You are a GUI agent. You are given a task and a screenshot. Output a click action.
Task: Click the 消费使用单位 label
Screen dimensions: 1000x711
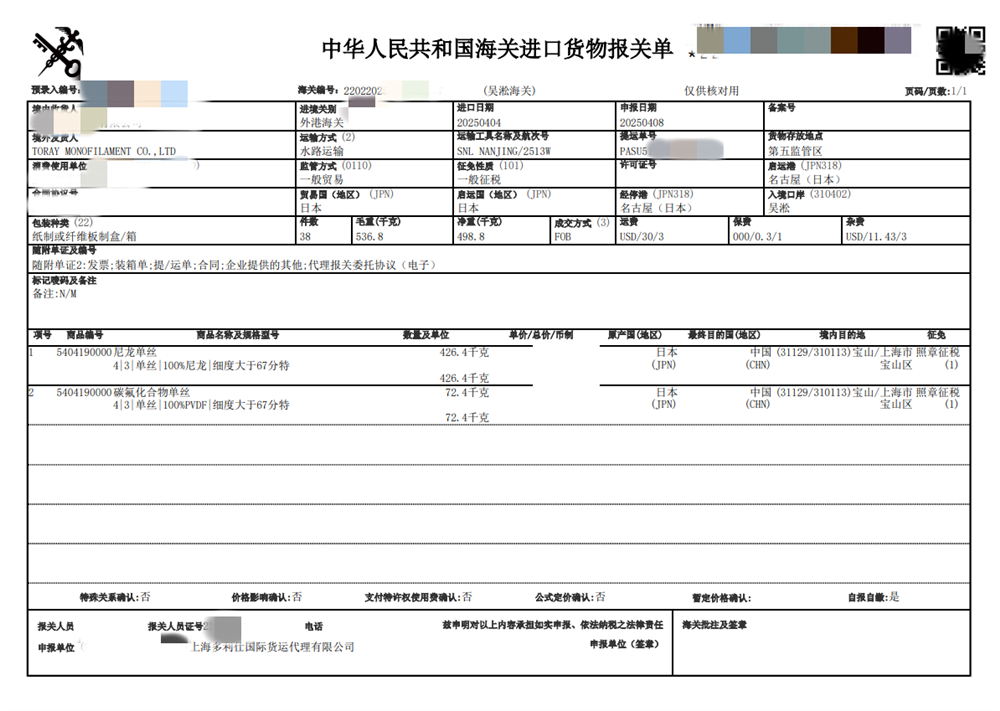(x=59, y=166)
